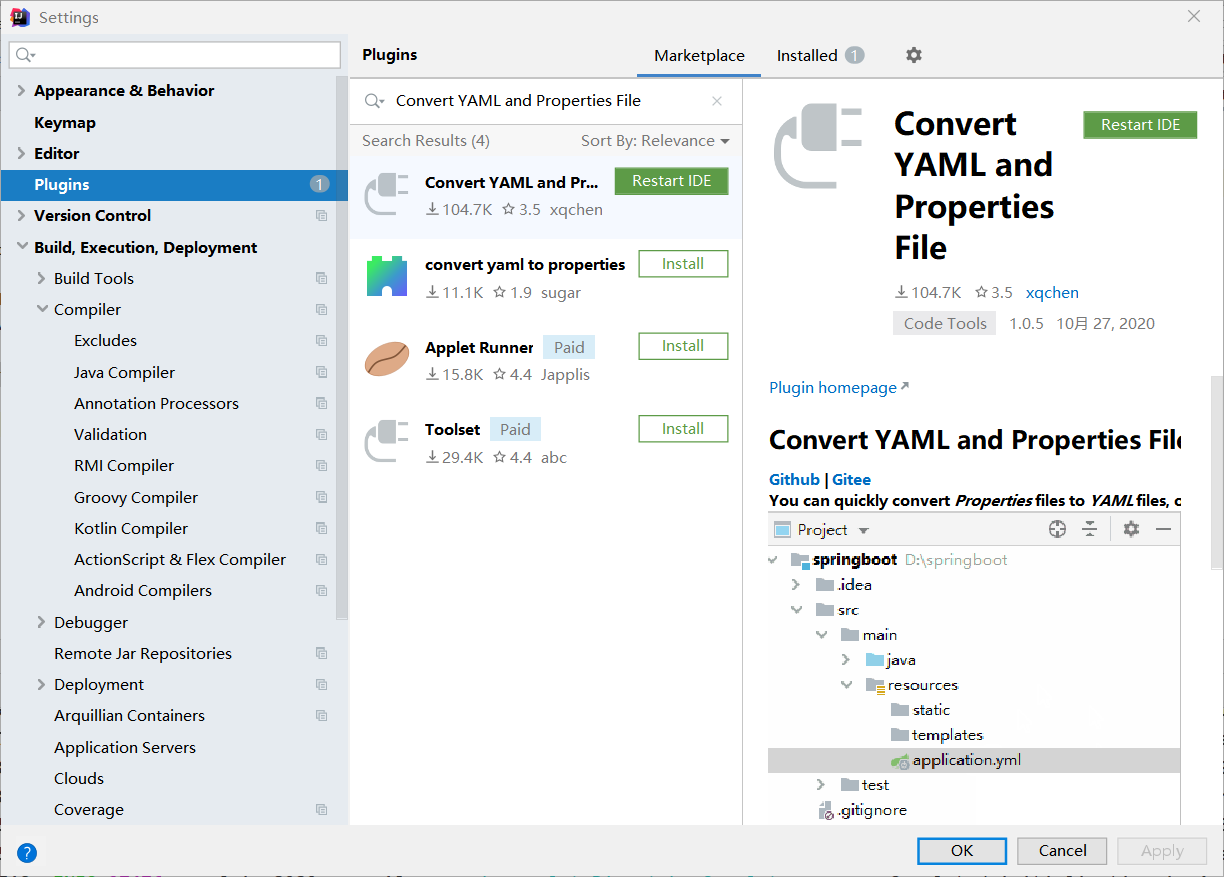1224x877 pixels.
Task: Collapse Build, Execution, Deployment section
Action: click(x=21, y=247)
